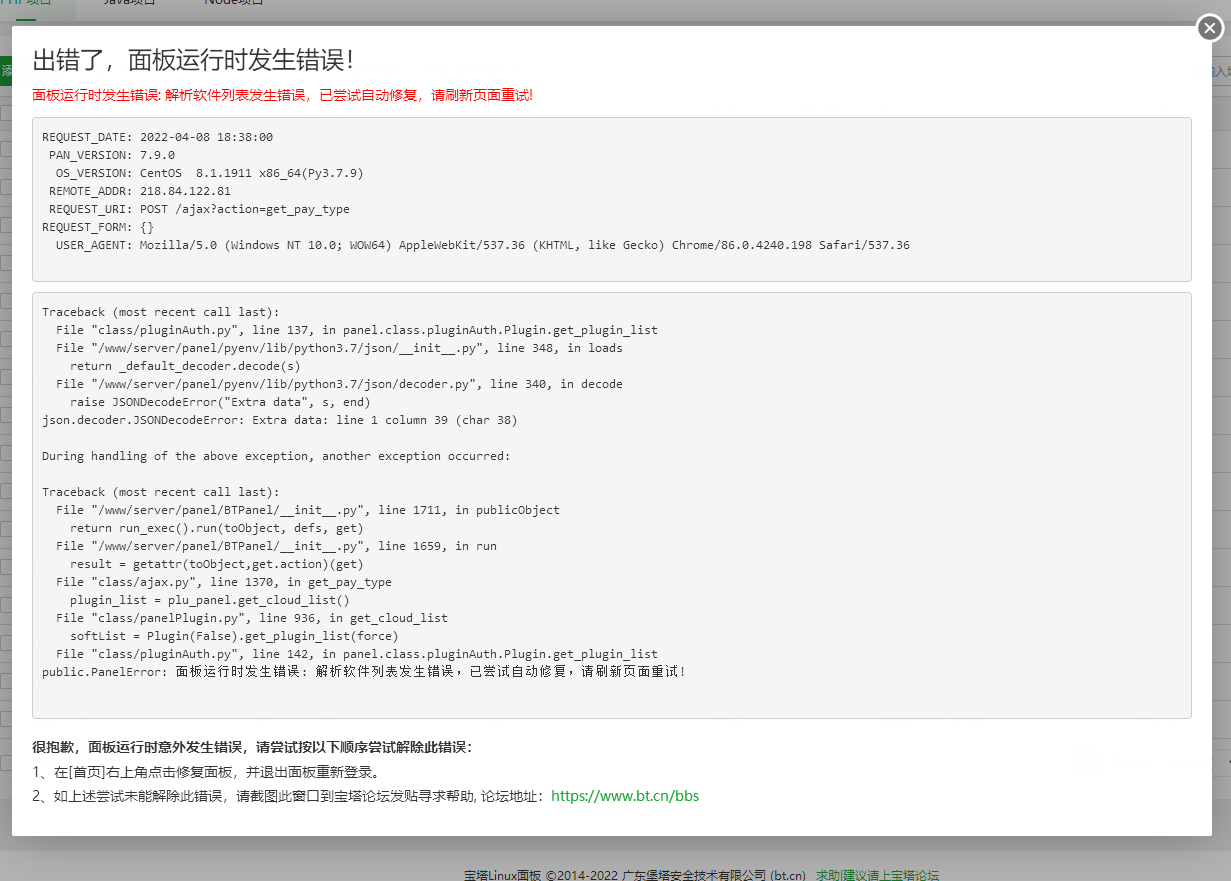Open the https://www.bt.cn/bbs forum link

pyautogui.click(x=625, y=797)
